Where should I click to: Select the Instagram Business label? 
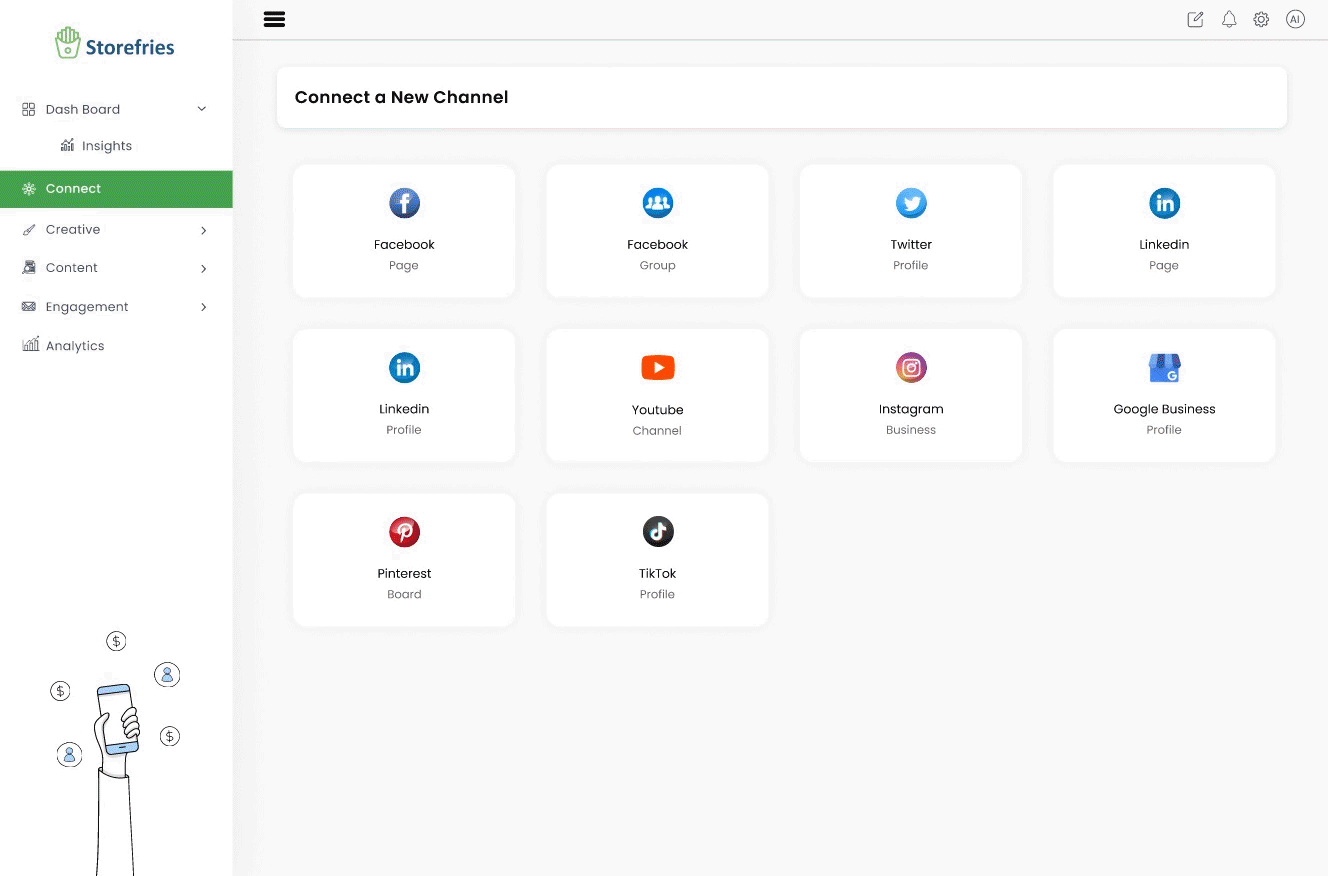911,419
